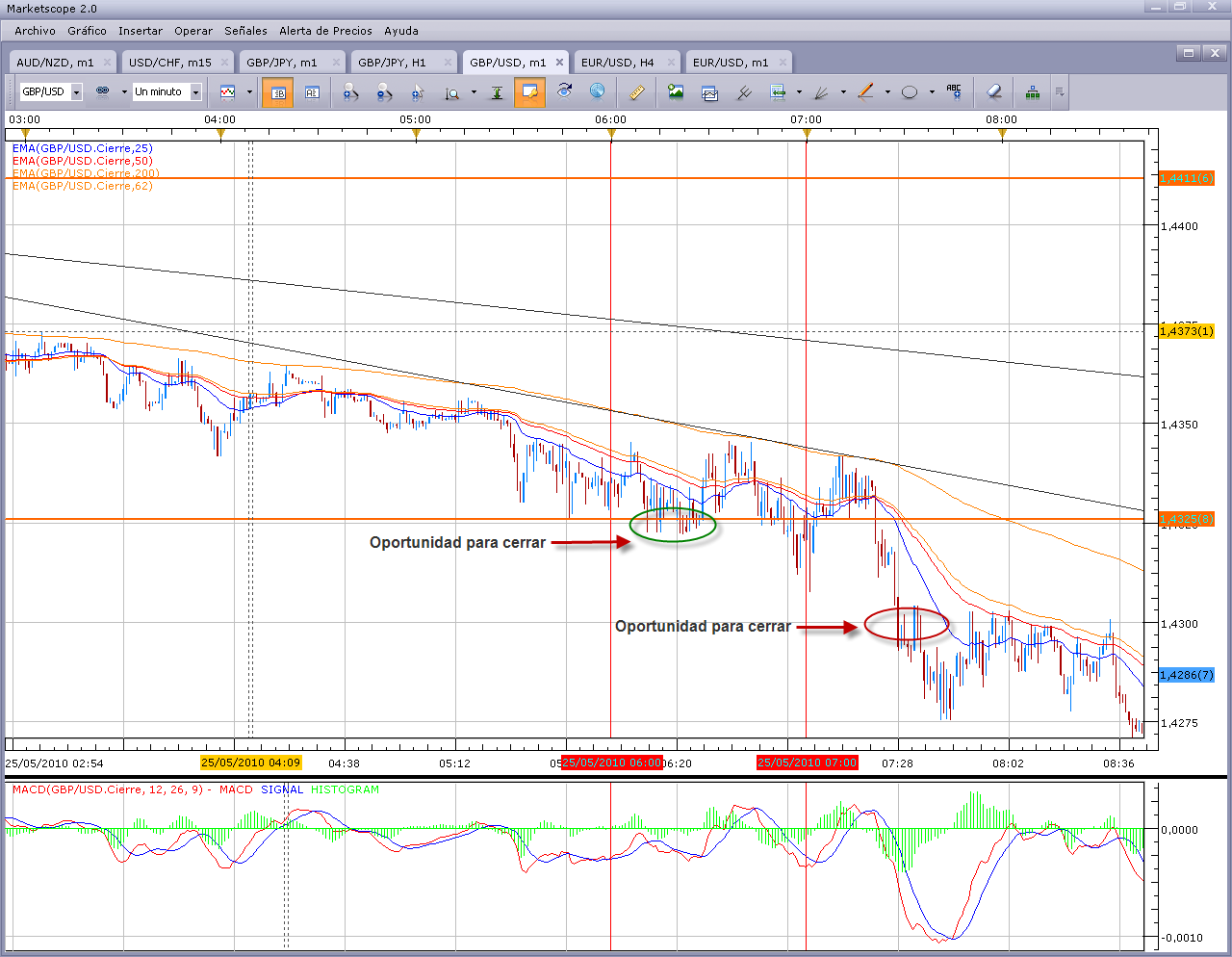The image size is (1232, 957).
Task: Click the eye refresh icon
Action: point(564,91)
